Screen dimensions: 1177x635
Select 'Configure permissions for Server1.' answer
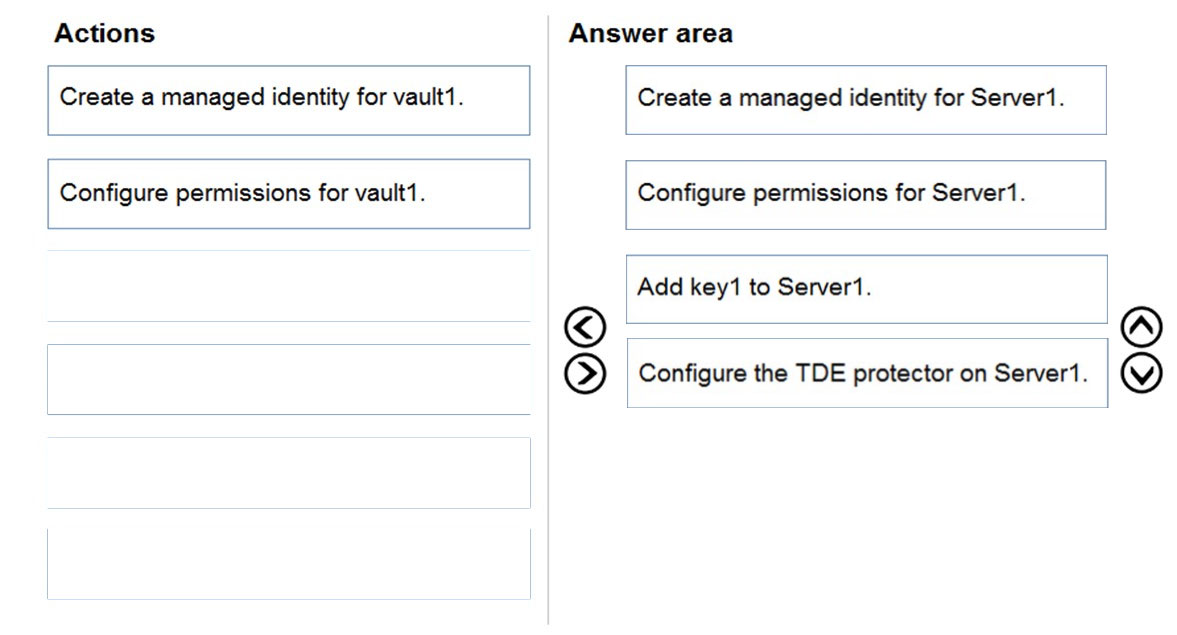pyautogui.click(x=866, y=194)
